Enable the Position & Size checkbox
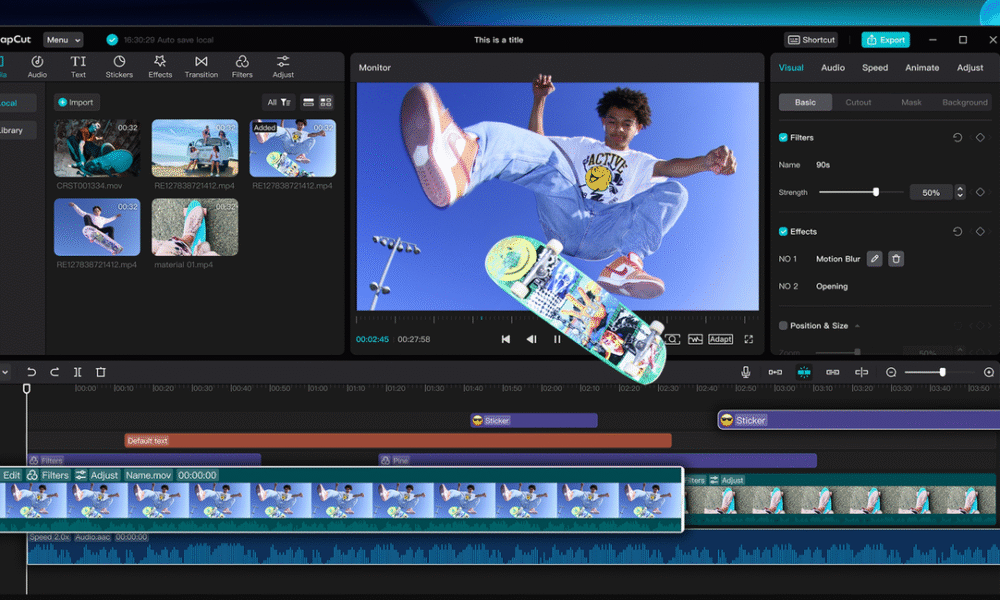The height and width of the screenshot is (600, 1000). click(783, 326)
